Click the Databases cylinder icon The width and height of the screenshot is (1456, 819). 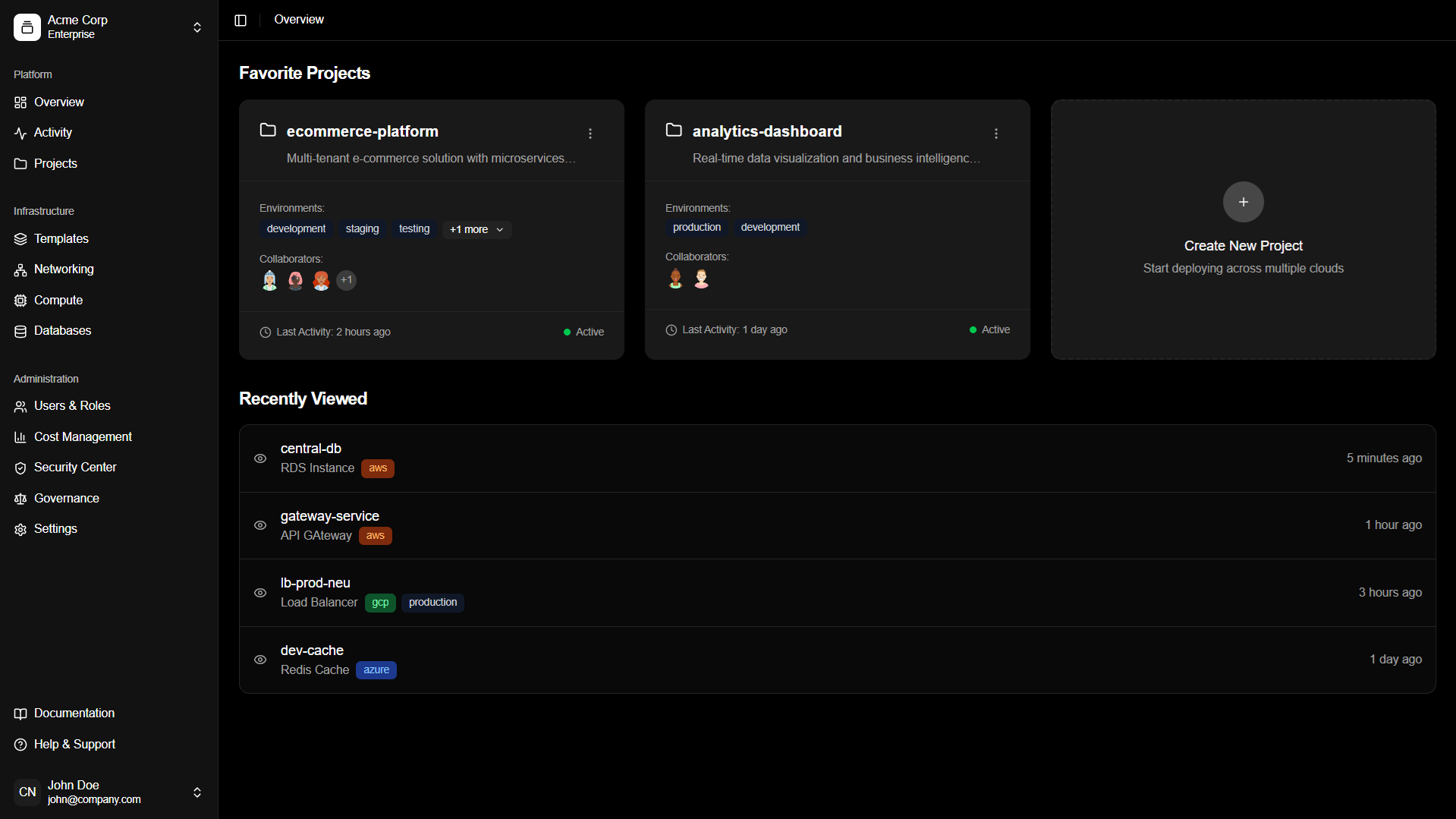click(20, 331)
